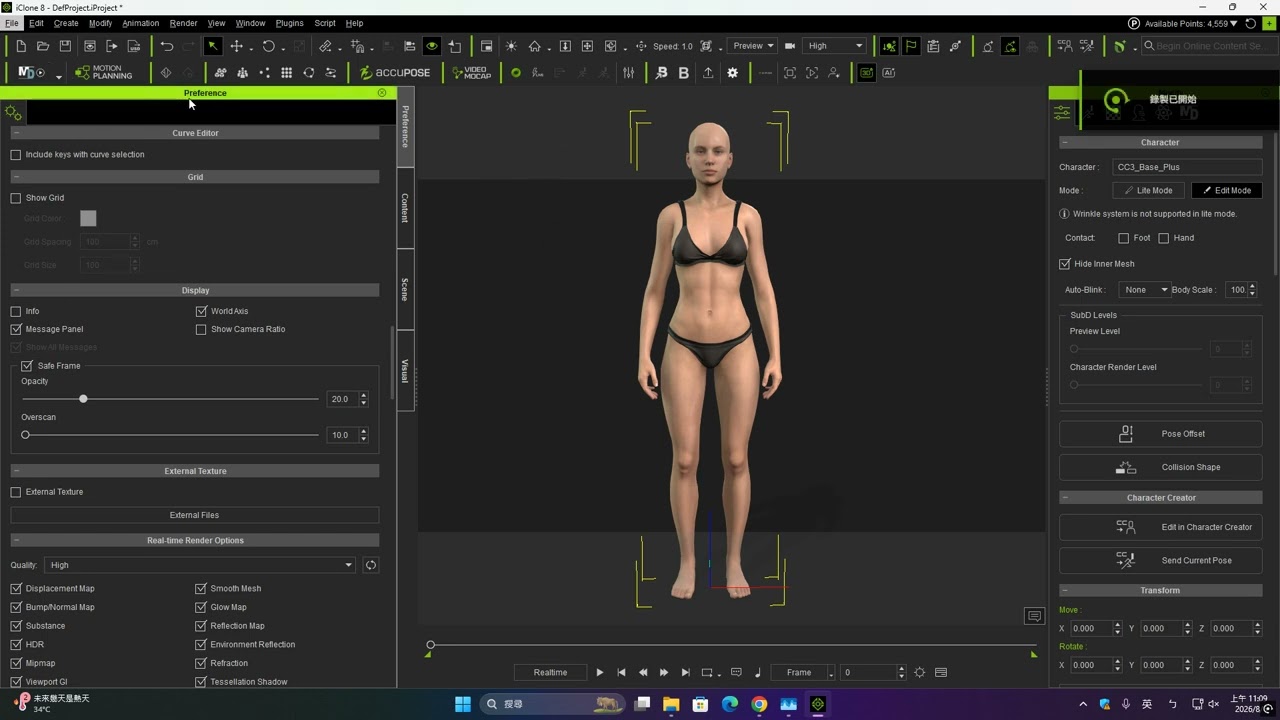This screenshot has width=1280, height=720.
Task: Click the grid dots icon in second toolbar
Action: tap(287, 73)
